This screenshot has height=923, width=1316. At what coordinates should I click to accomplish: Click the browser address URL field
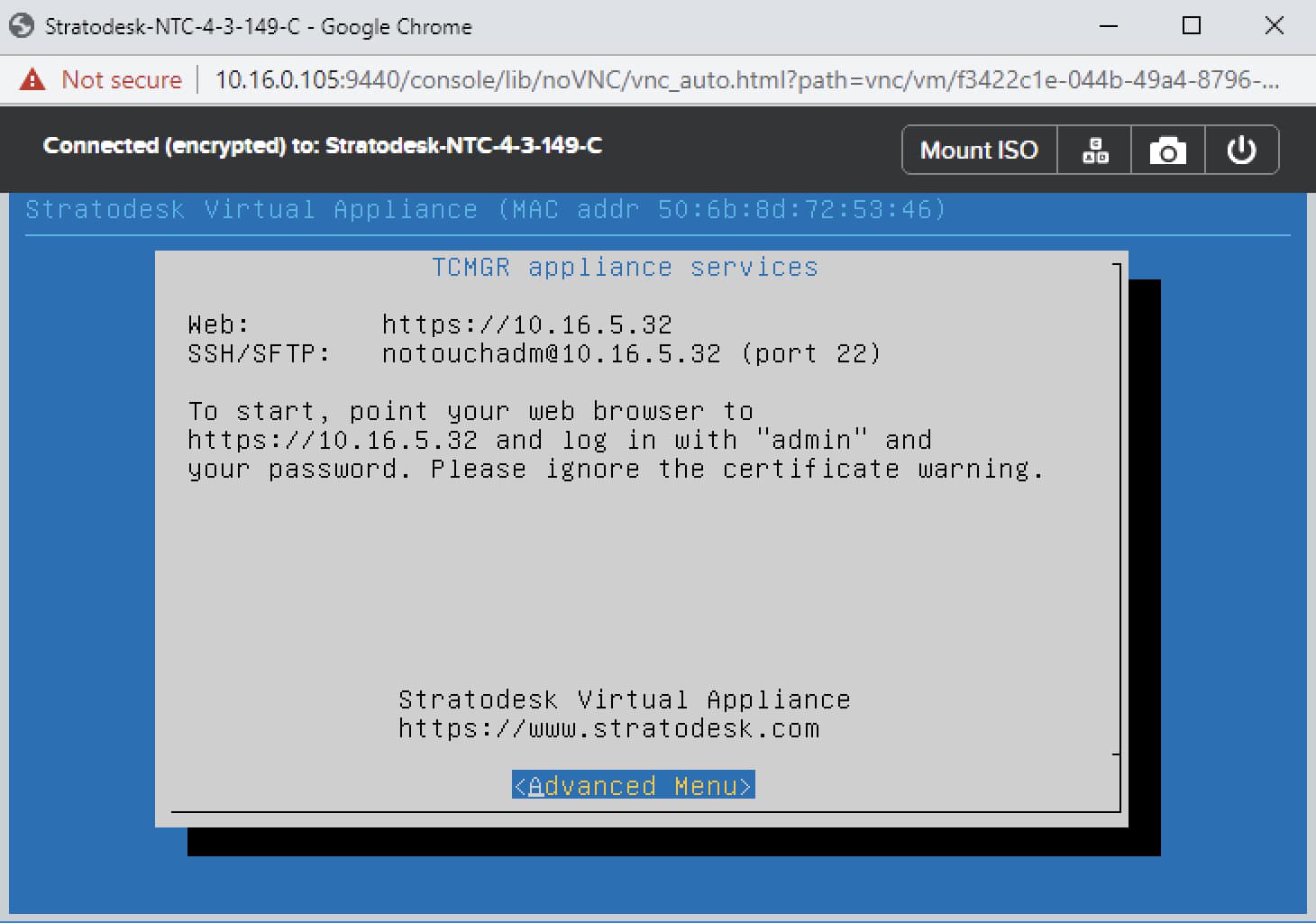click(x=746, y=79)
